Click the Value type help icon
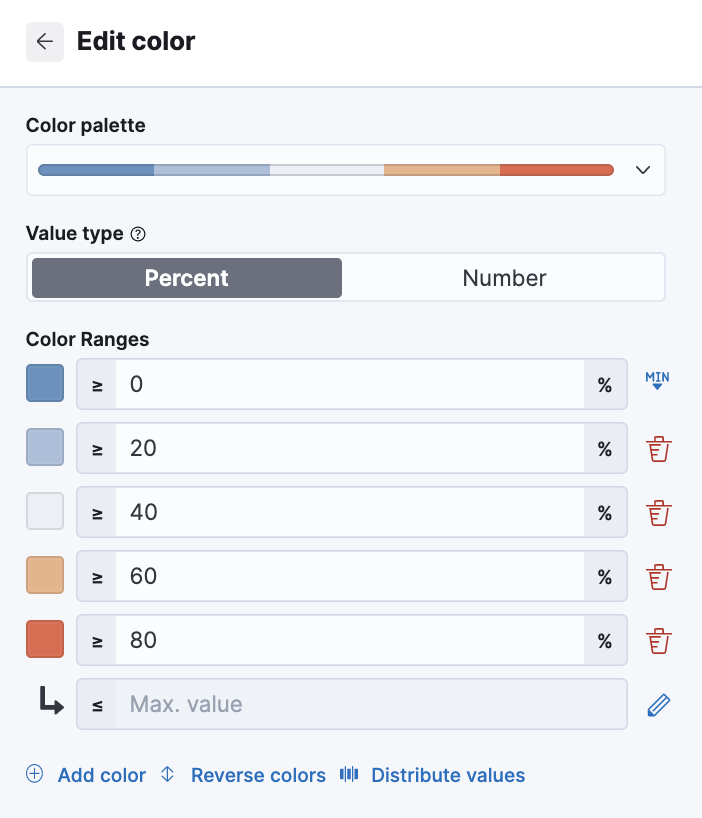Viewport: 702px width, 818px height. tap(139, 234)
